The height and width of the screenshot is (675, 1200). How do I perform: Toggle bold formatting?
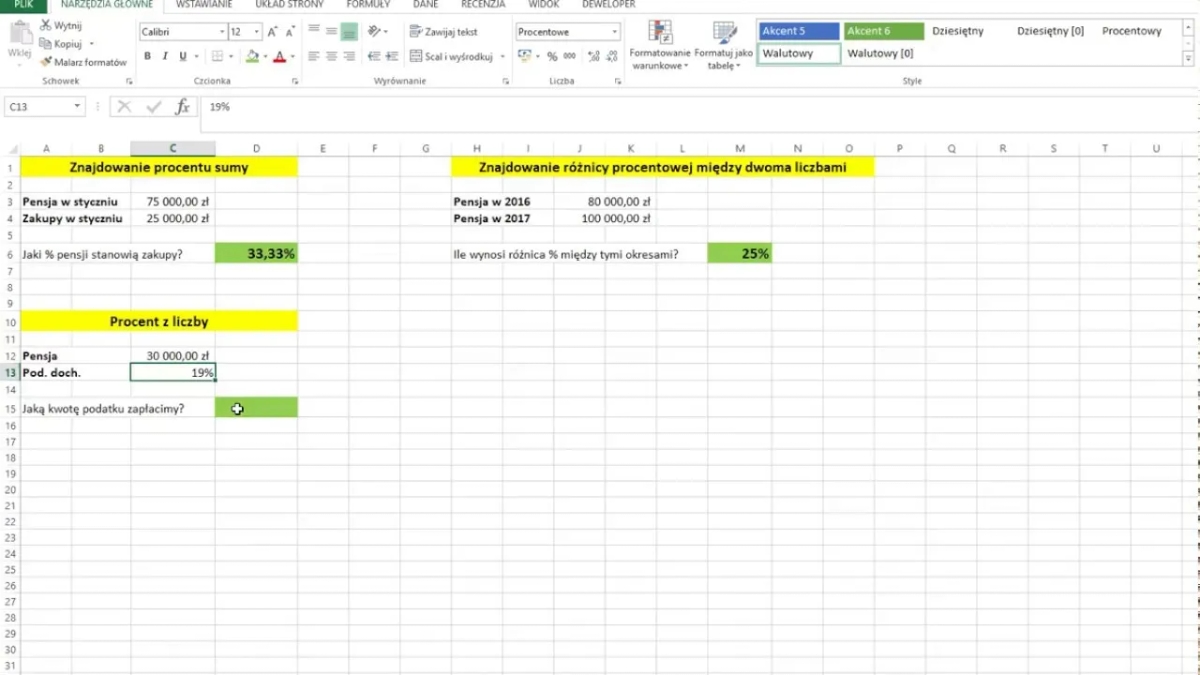(x=148, y=57)
